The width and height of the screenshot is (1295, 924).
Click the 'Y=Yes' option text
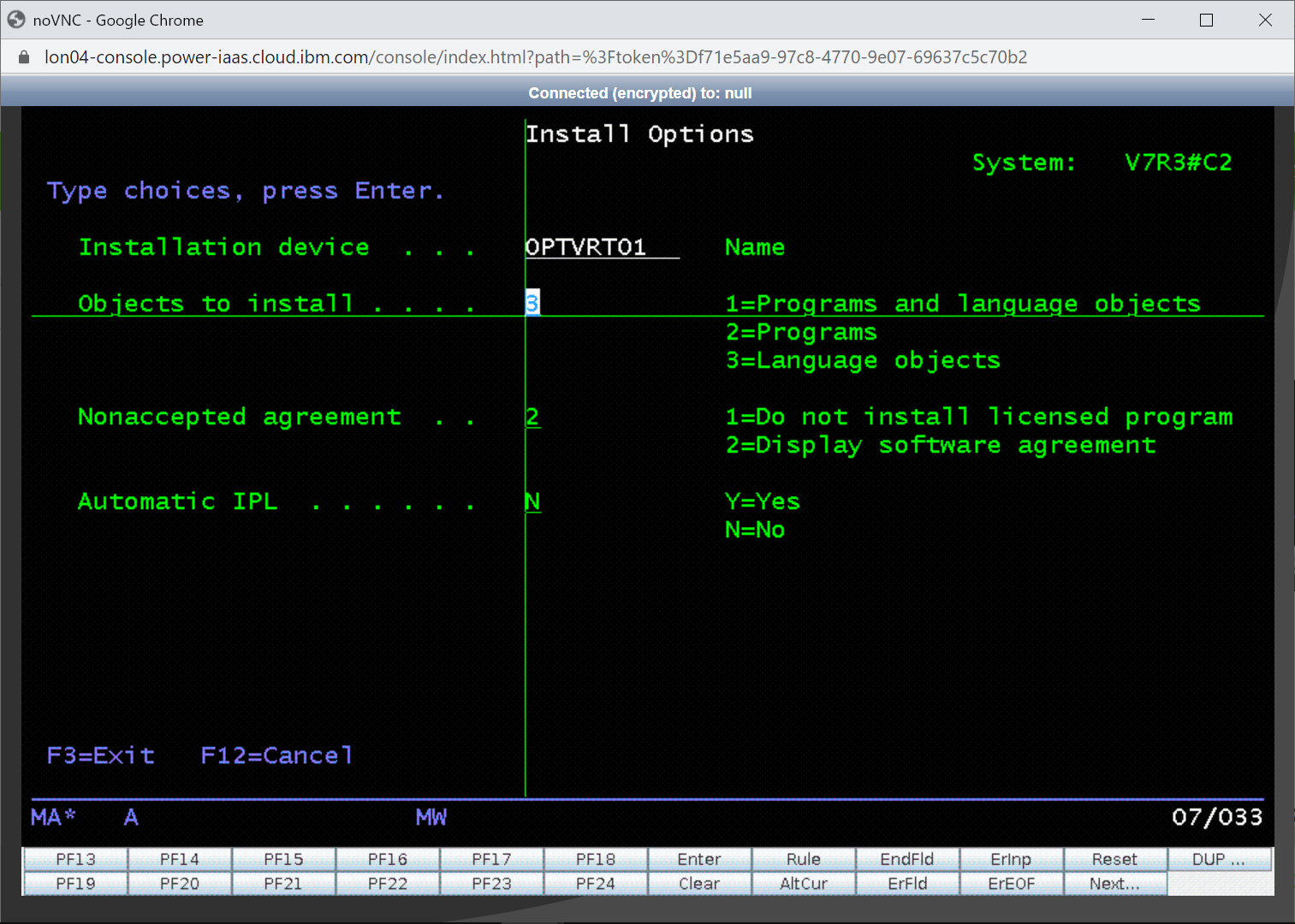(x=763, y=501)
